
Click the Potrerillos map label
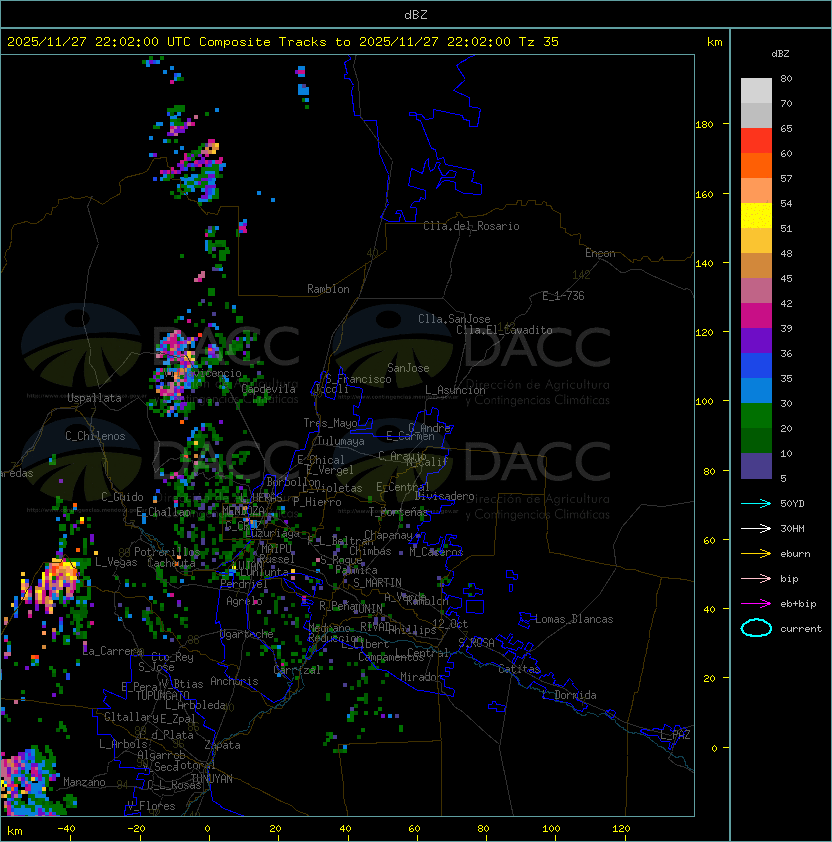(x=167, y=552)
